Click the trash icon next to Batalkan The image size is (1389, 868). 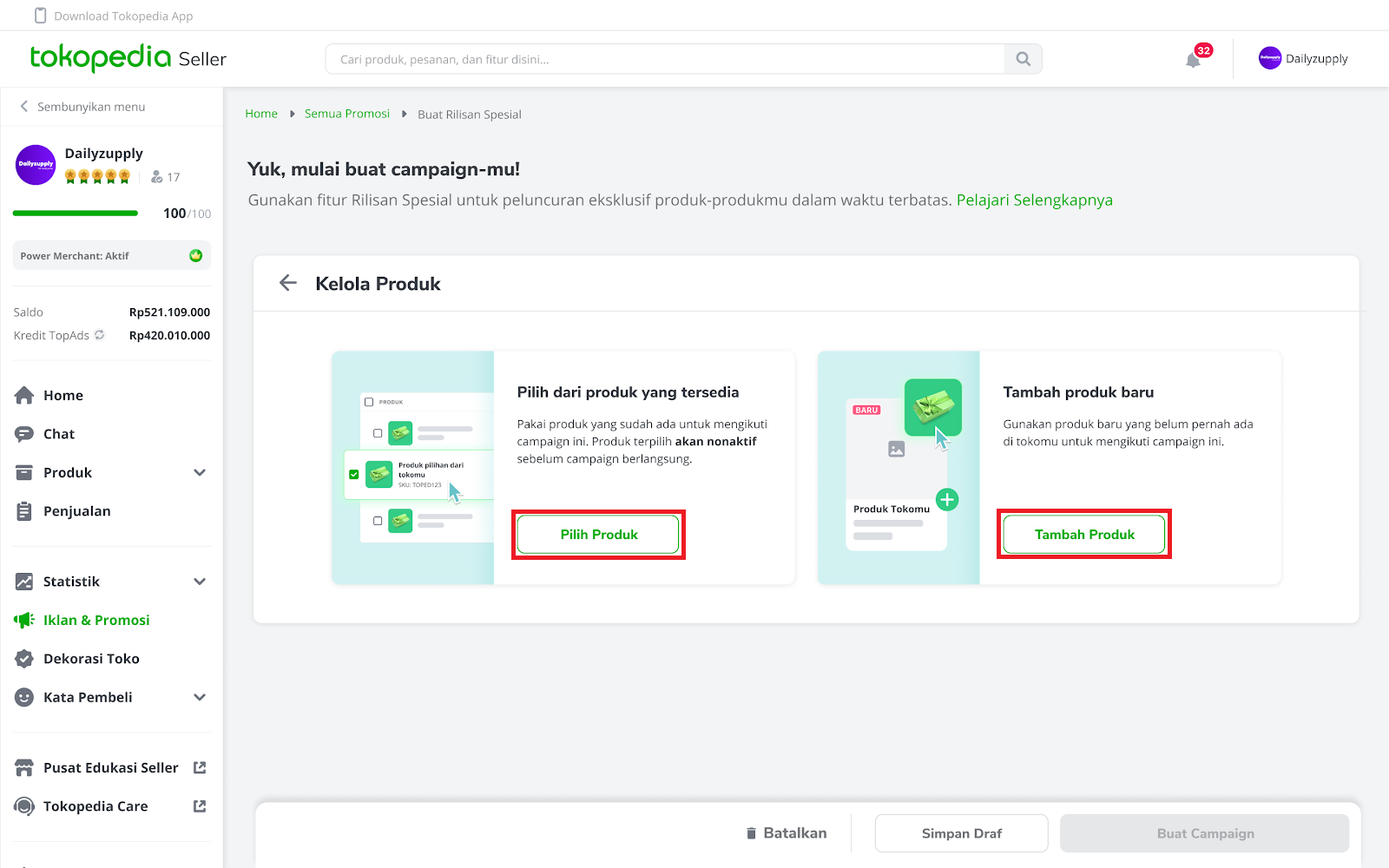752,833
